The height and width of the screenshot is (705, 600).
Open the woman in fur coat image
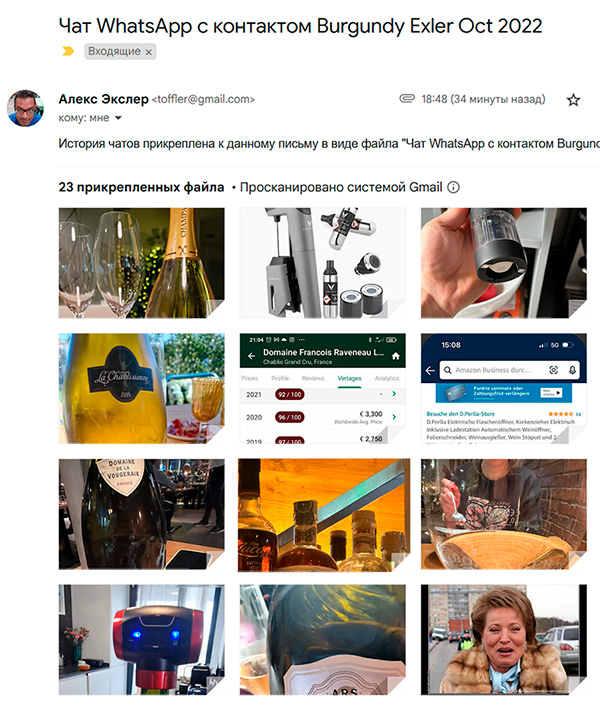pyautogui.click(x=504, y=640)
